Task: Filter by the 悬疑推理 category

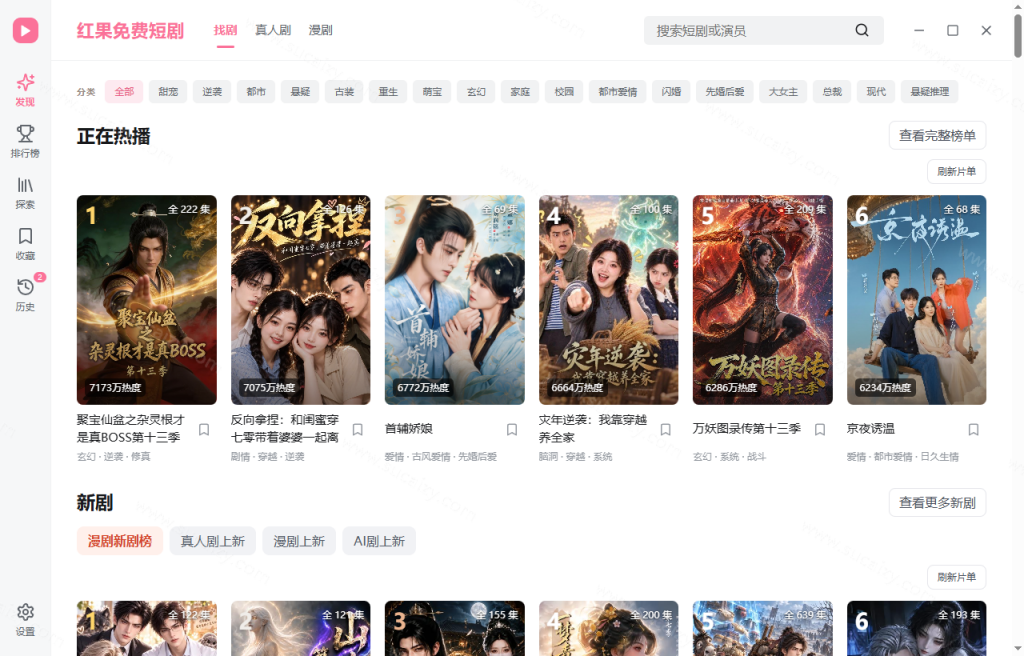Action: coord(930,91)
